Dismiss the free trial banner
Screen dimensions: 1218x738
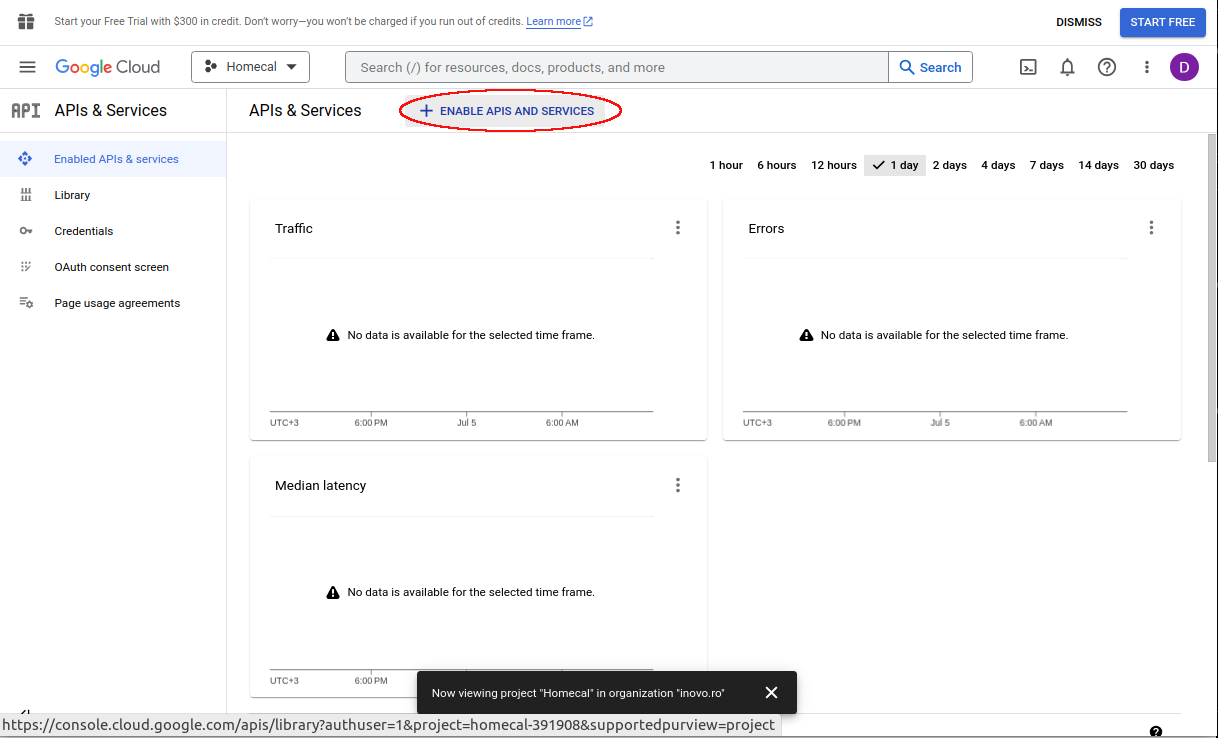point(1078,21)
